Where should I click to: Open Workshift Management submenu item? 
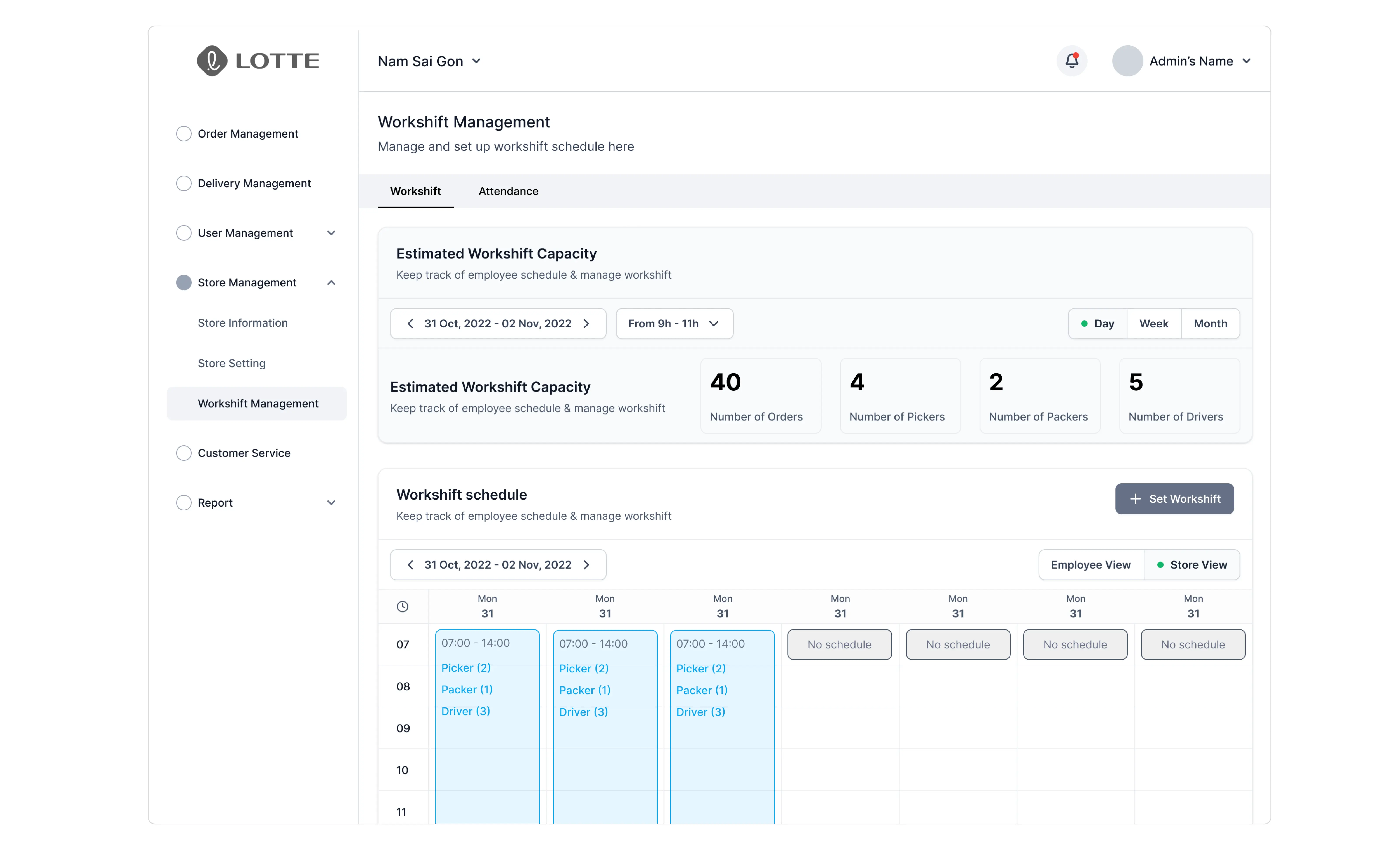(x=256, y=404)
